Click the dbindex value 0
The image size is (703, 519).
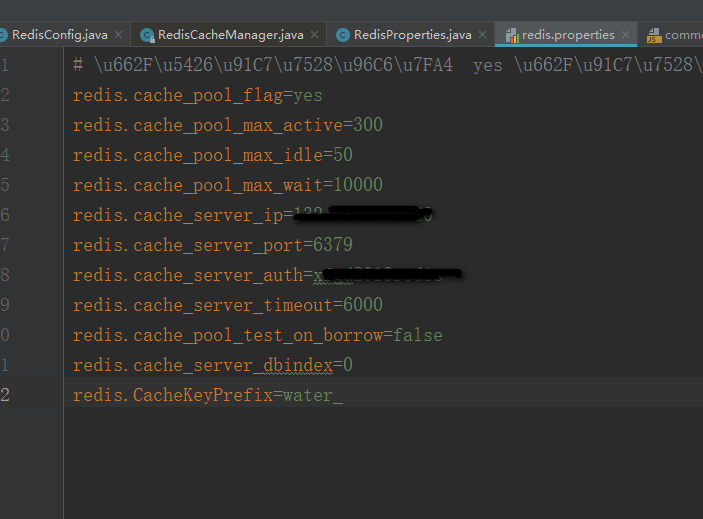[x=348, y=365]
